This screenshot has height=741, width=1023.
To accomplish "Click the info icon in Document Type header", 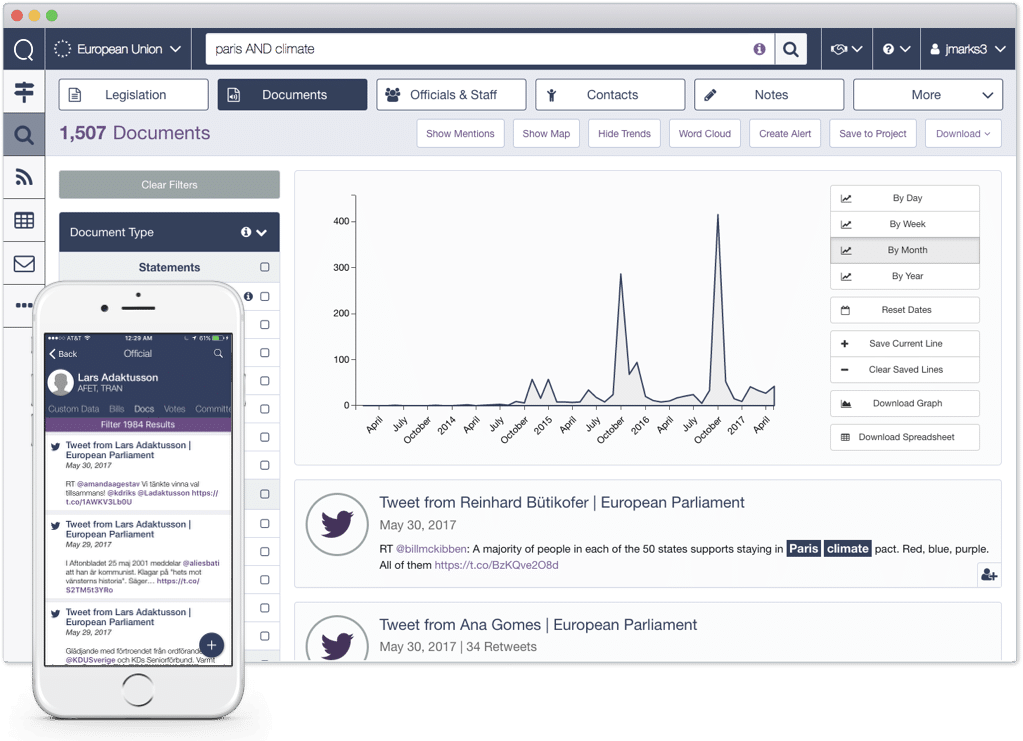I will (x=246, y=232).
